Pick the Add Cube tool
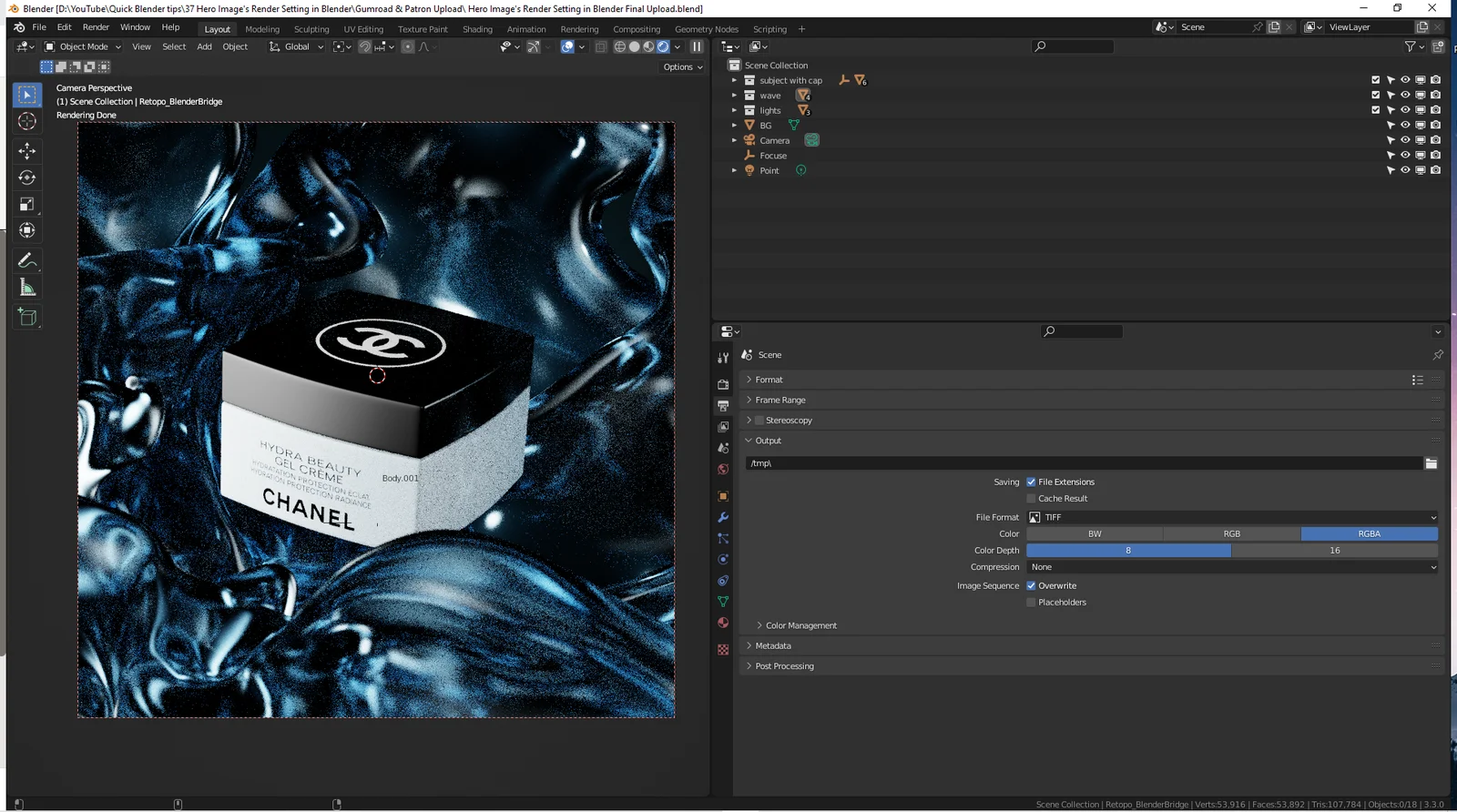Viewport: 1457px width, 812px height. pos(27,318)
